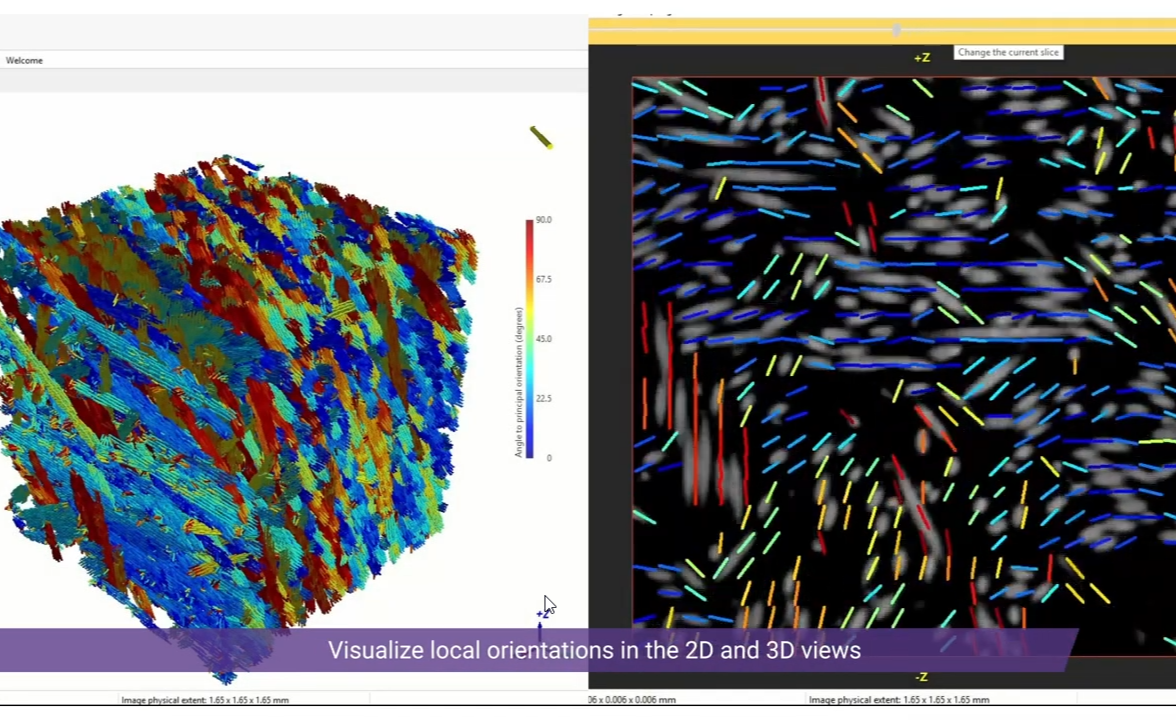Image resolution: width=1176 pixels, height=720 pixels.
Task: Click the 0 value on the colormap legend
Action: pyautogui.click(x=548, y=458)
